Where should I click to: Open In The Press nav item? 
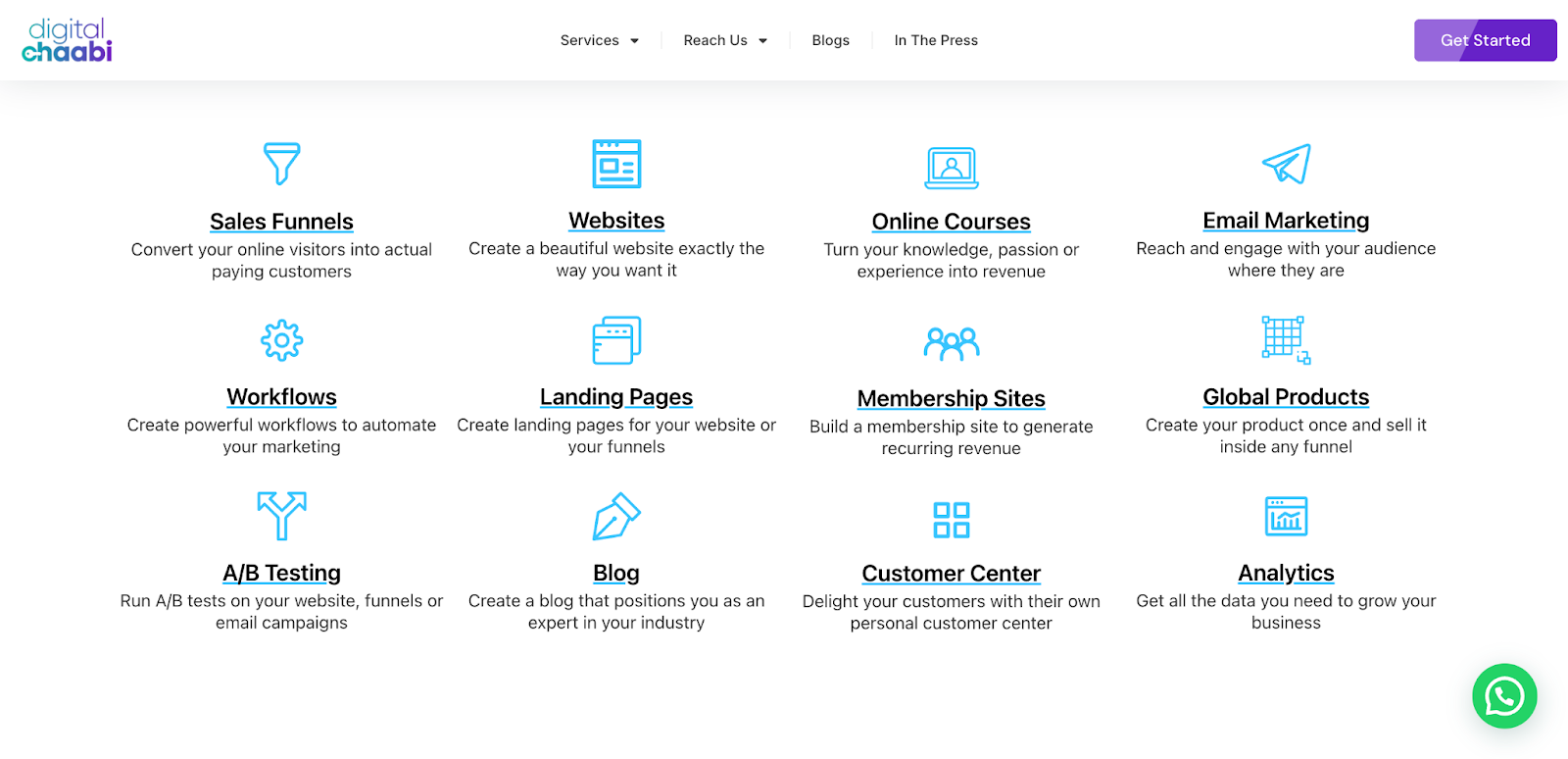coord(936,40)
